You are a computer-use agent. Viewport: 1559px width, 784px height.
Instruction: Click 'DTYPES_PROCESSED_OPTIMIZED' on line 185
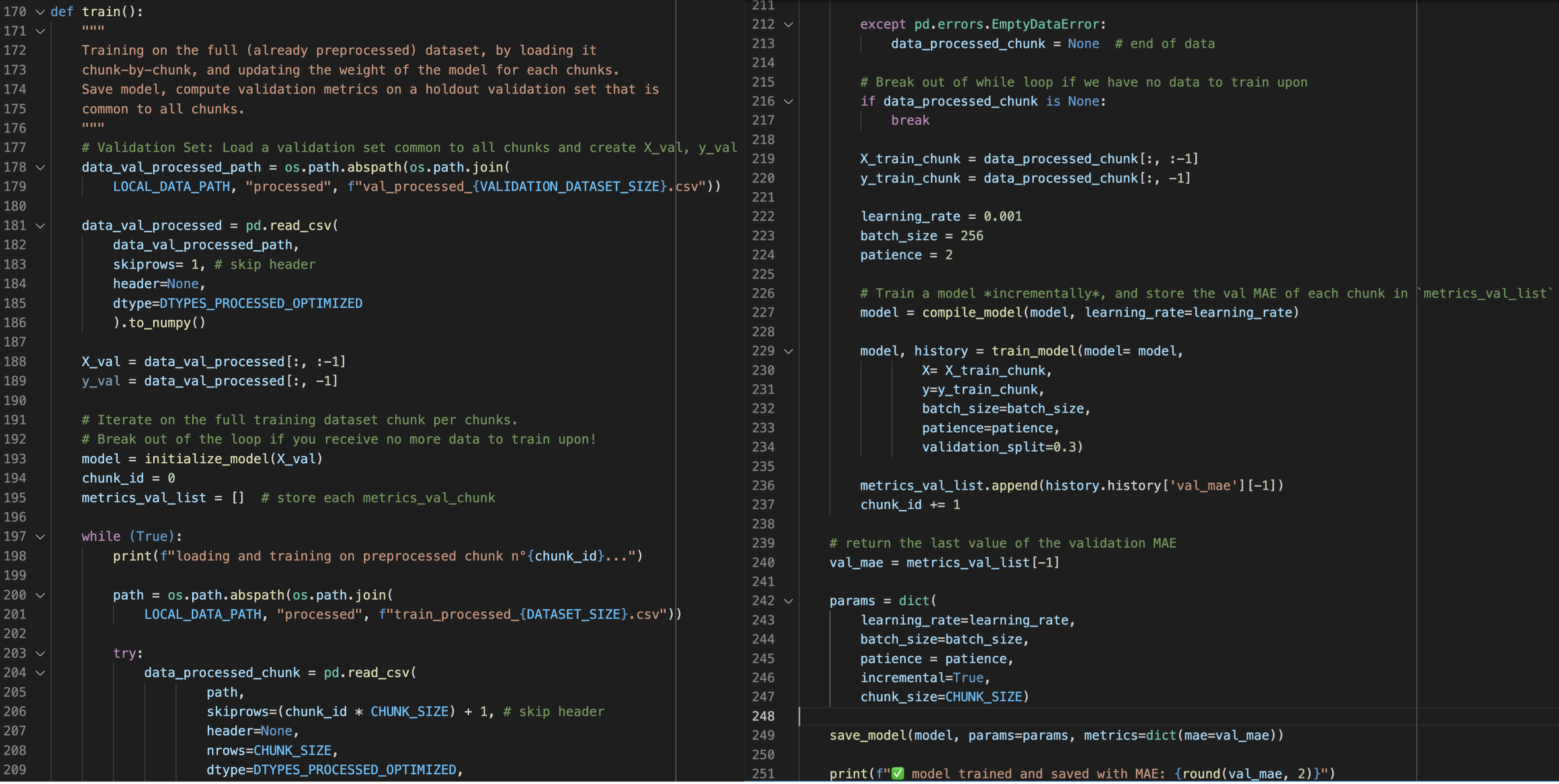coord(261,303)
